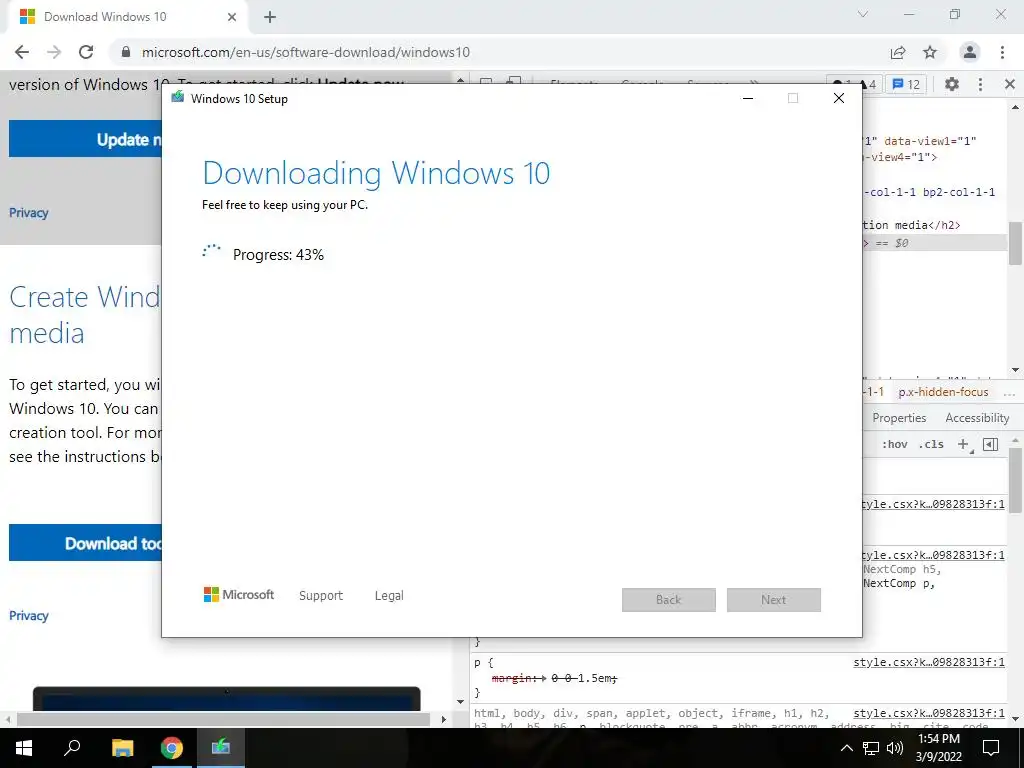Click the address bar URL field
This screenshot has height=768, width=1024.
click(306, 52)
